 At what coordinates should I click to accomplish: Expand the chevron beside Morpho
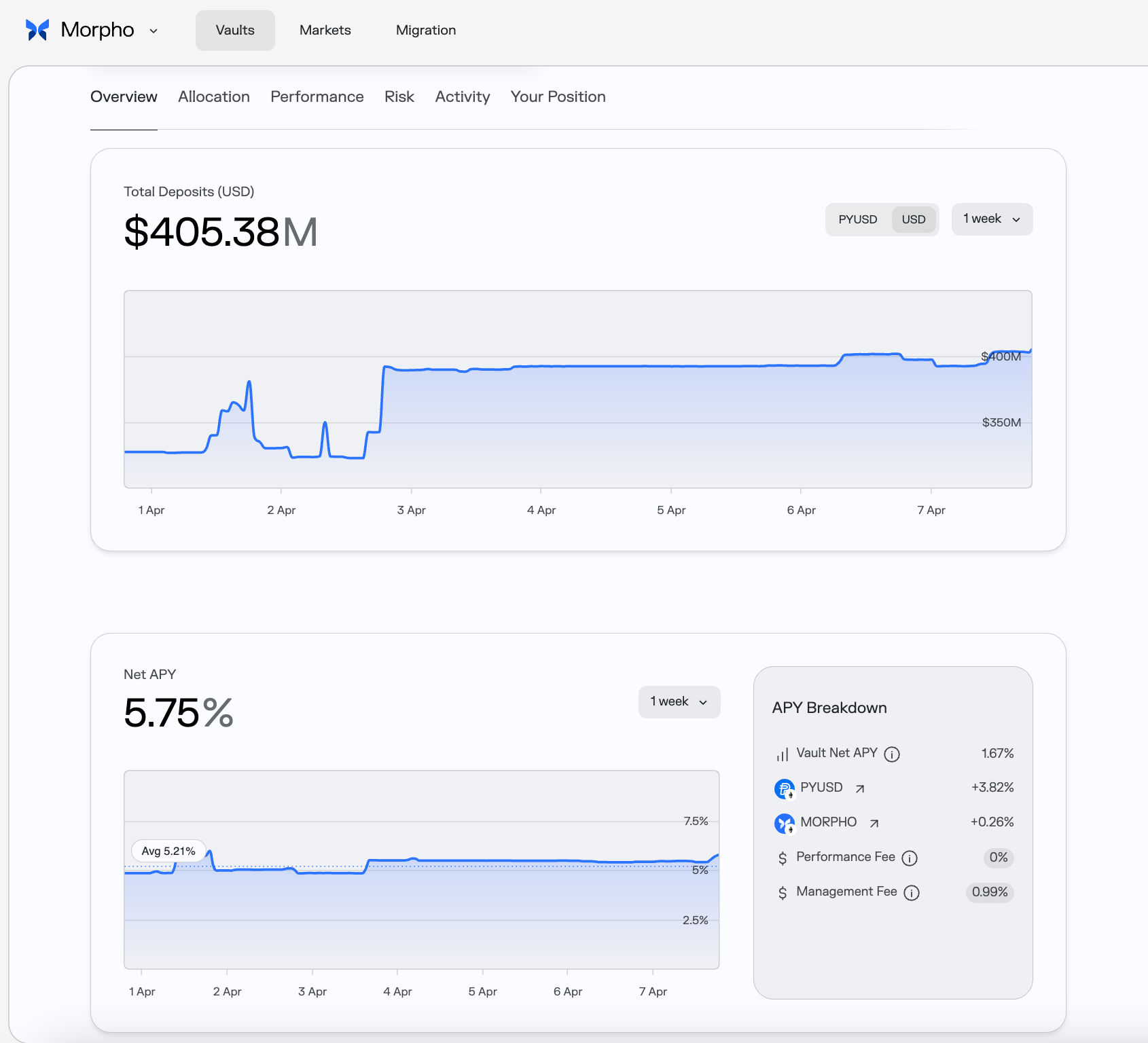[154, 31]
